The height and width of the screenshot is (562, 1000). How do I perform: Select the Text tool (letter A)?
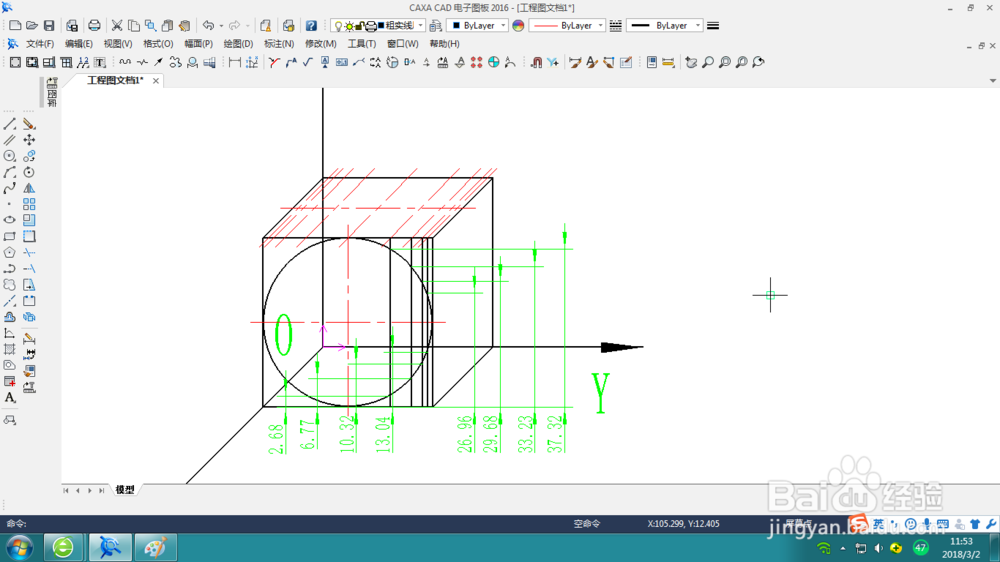pyautogui.click(x=10, y=397)
